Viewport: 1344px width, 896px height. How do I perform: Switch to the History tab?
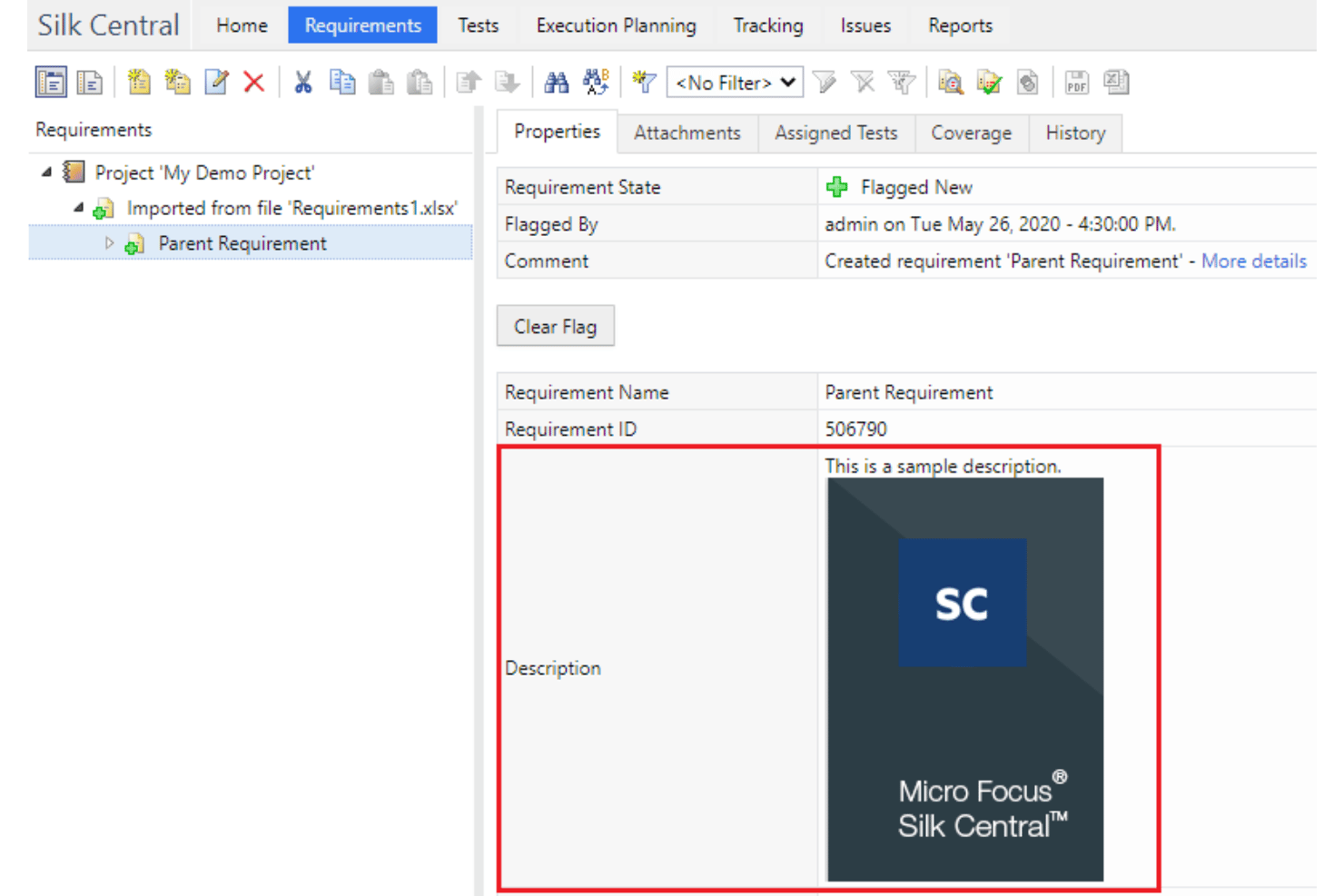pyautogui.click(x=1075, y=133)
